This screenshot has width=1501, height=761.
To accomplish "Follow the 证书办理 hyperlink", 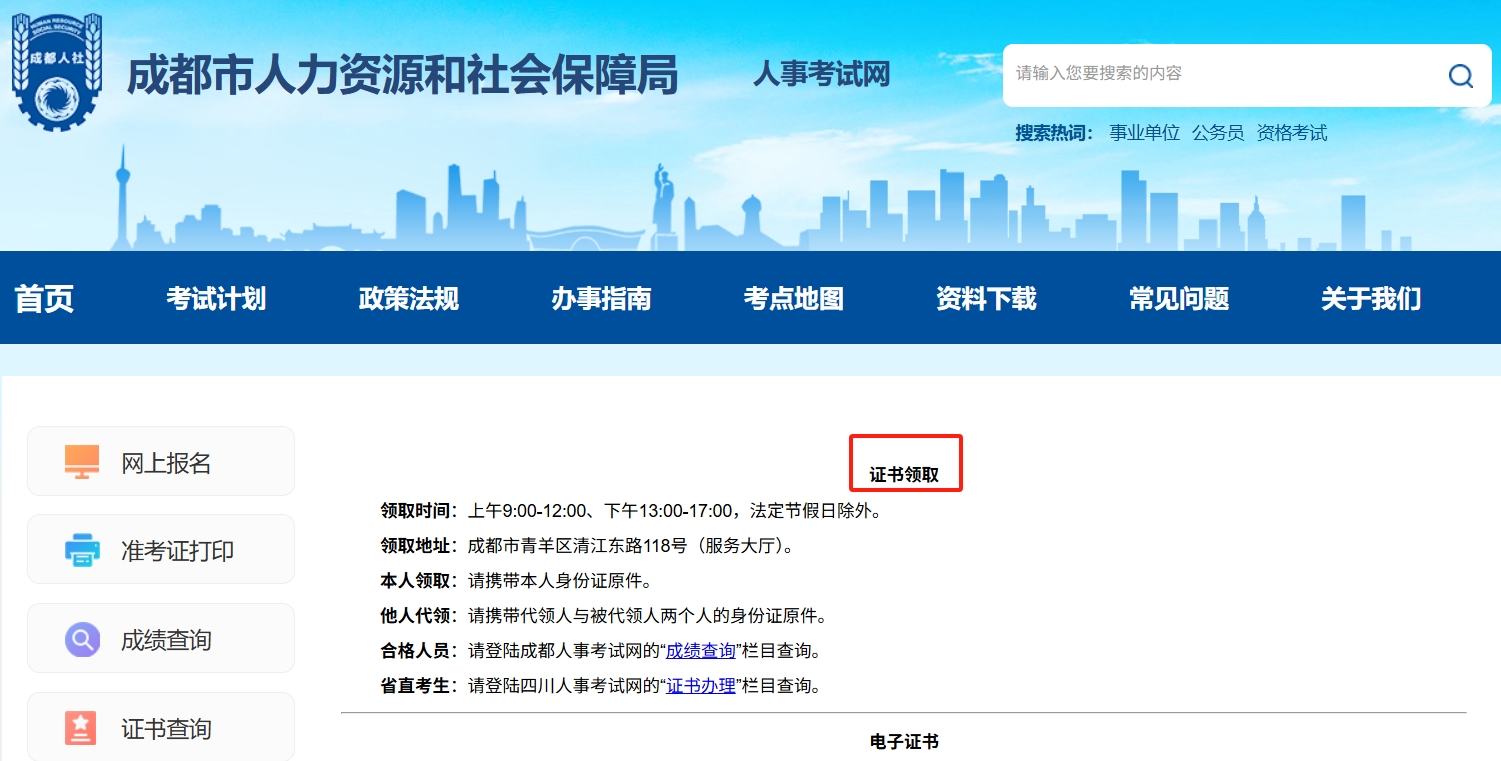I will [701, 686].
